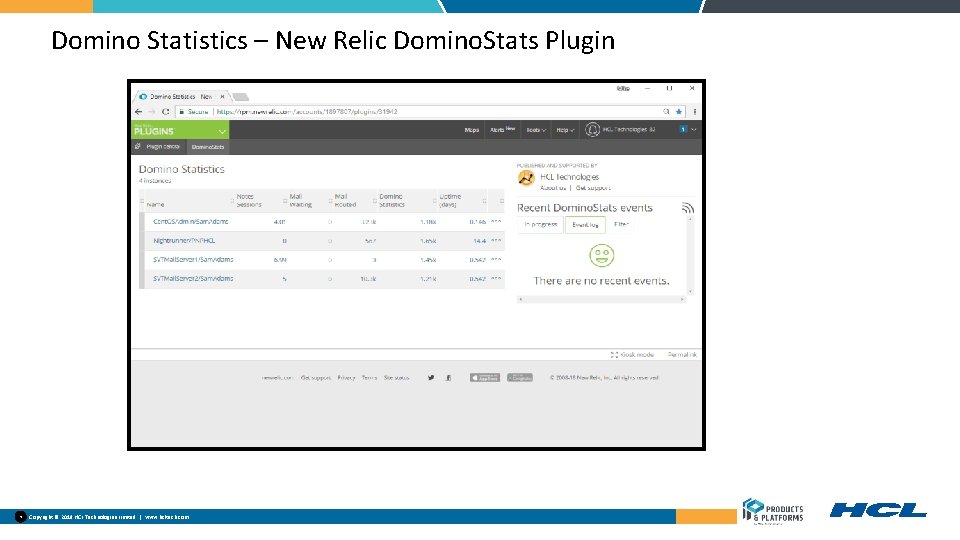Click the Permalink link
Image resolution: width=960 pixels, height=540 pixels.
682,354
